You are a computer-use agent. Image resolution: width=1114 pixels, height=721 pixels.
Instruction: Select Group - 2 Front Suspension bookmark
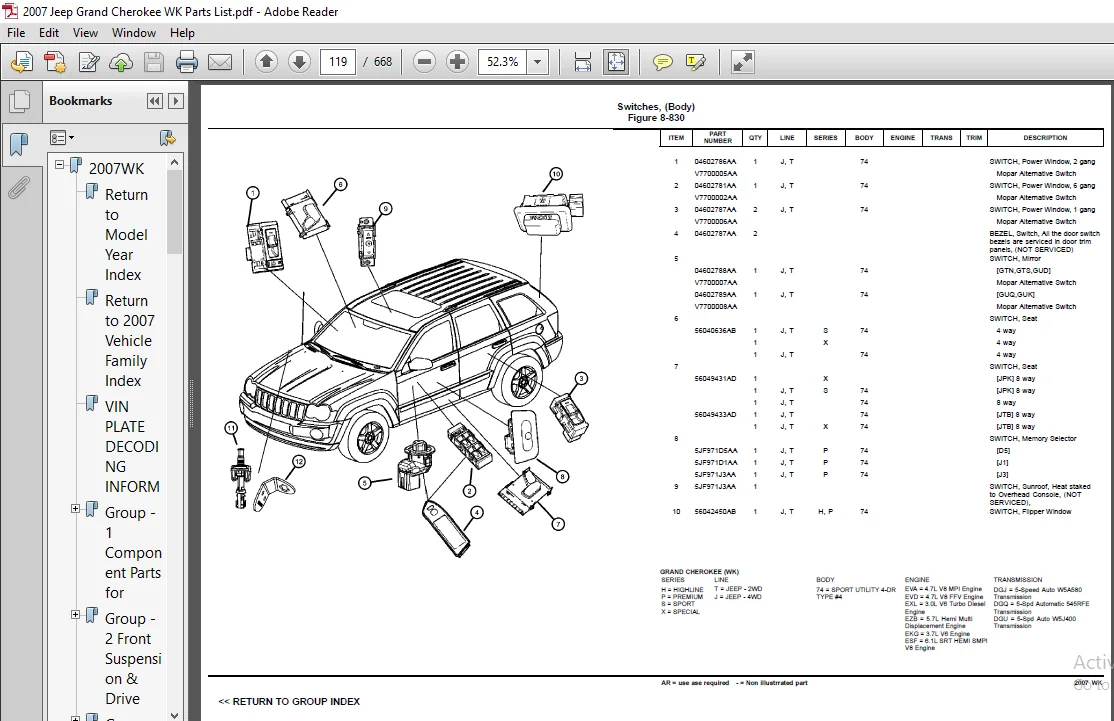pyautogui.click(x=133, y=658)
